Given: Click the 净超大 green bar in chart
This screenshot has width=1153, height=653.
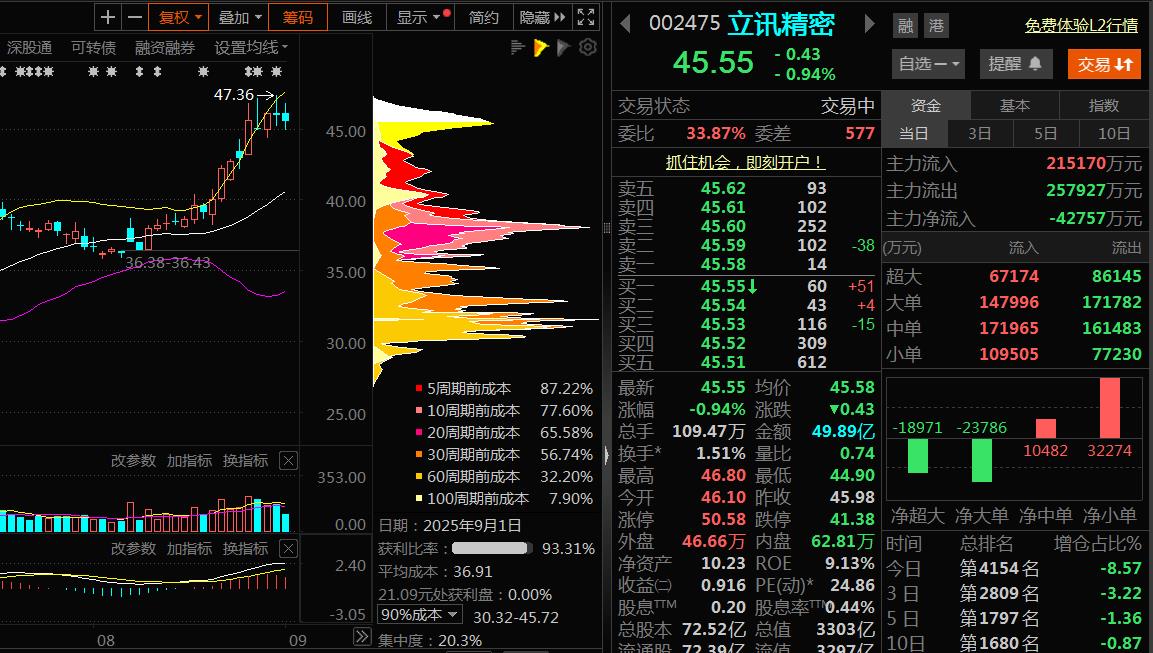Looking at the screenshot, I should pyautogui.click(x=918, y=456).
